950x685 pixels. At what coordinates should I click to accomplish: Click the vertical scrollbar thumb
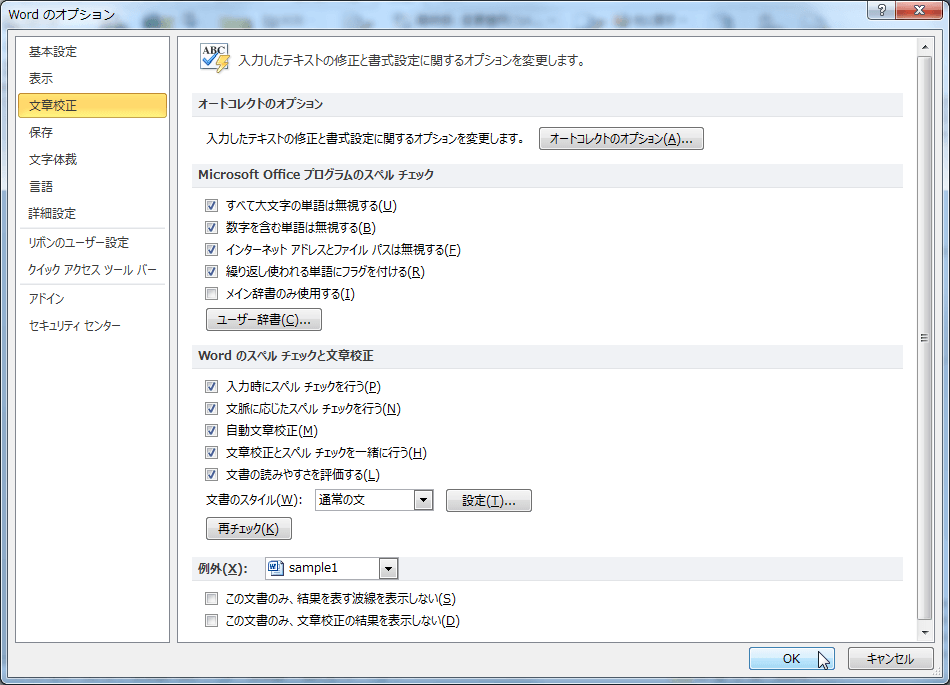pos(925,338)
